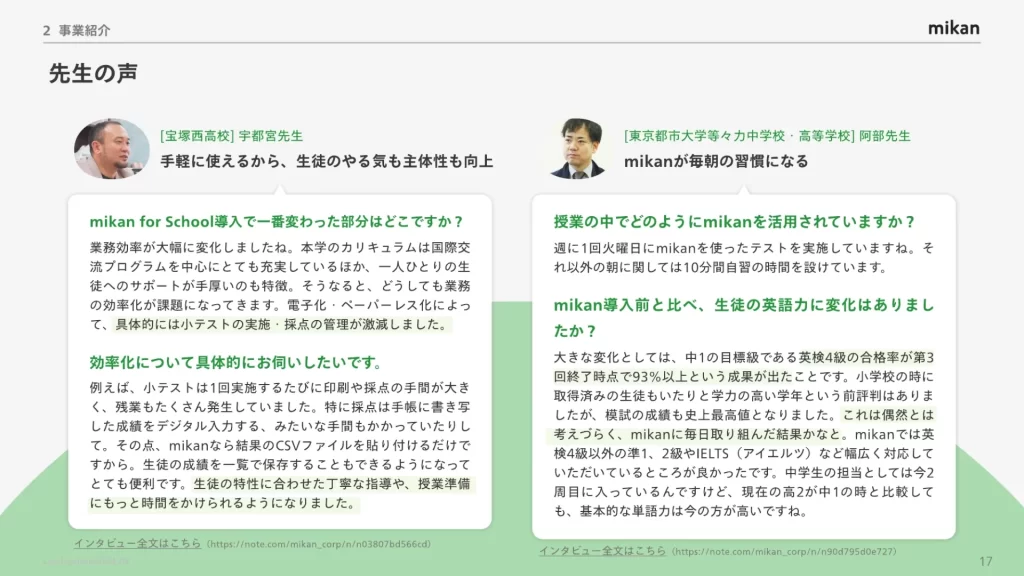Click headline 手軽に使えるから、生徒のやる気も主体性も向上
1024x576 pixels.
(x=327, y=161)
